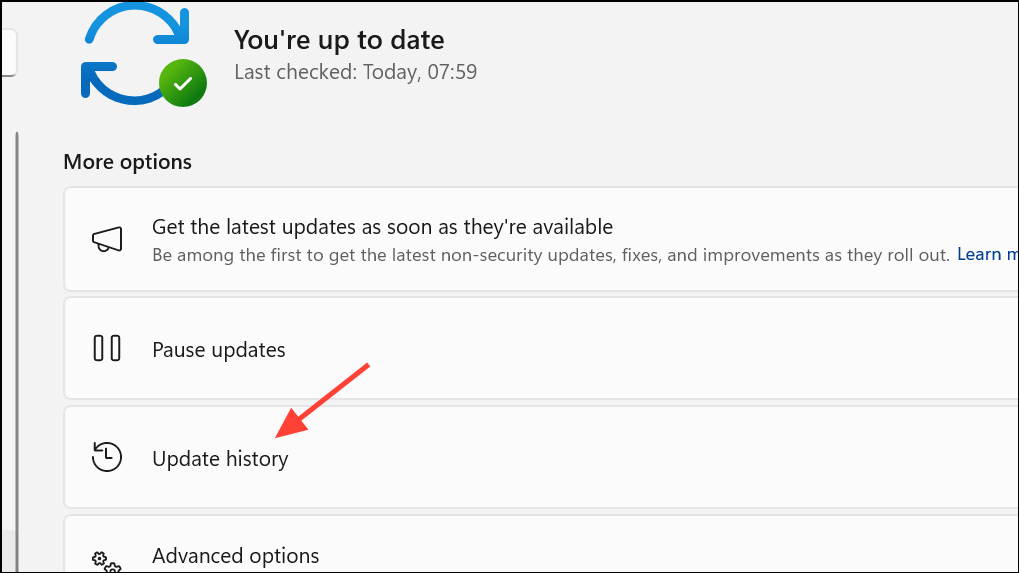
Task: Click the pause bars icon
Action: coord(107,348)
